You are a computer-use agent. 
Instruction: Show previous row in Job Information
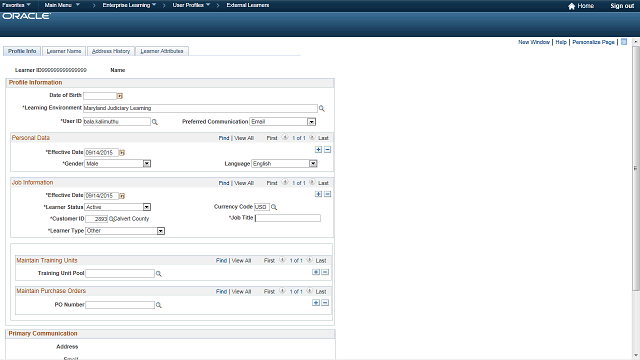click(x=285, y=182)
